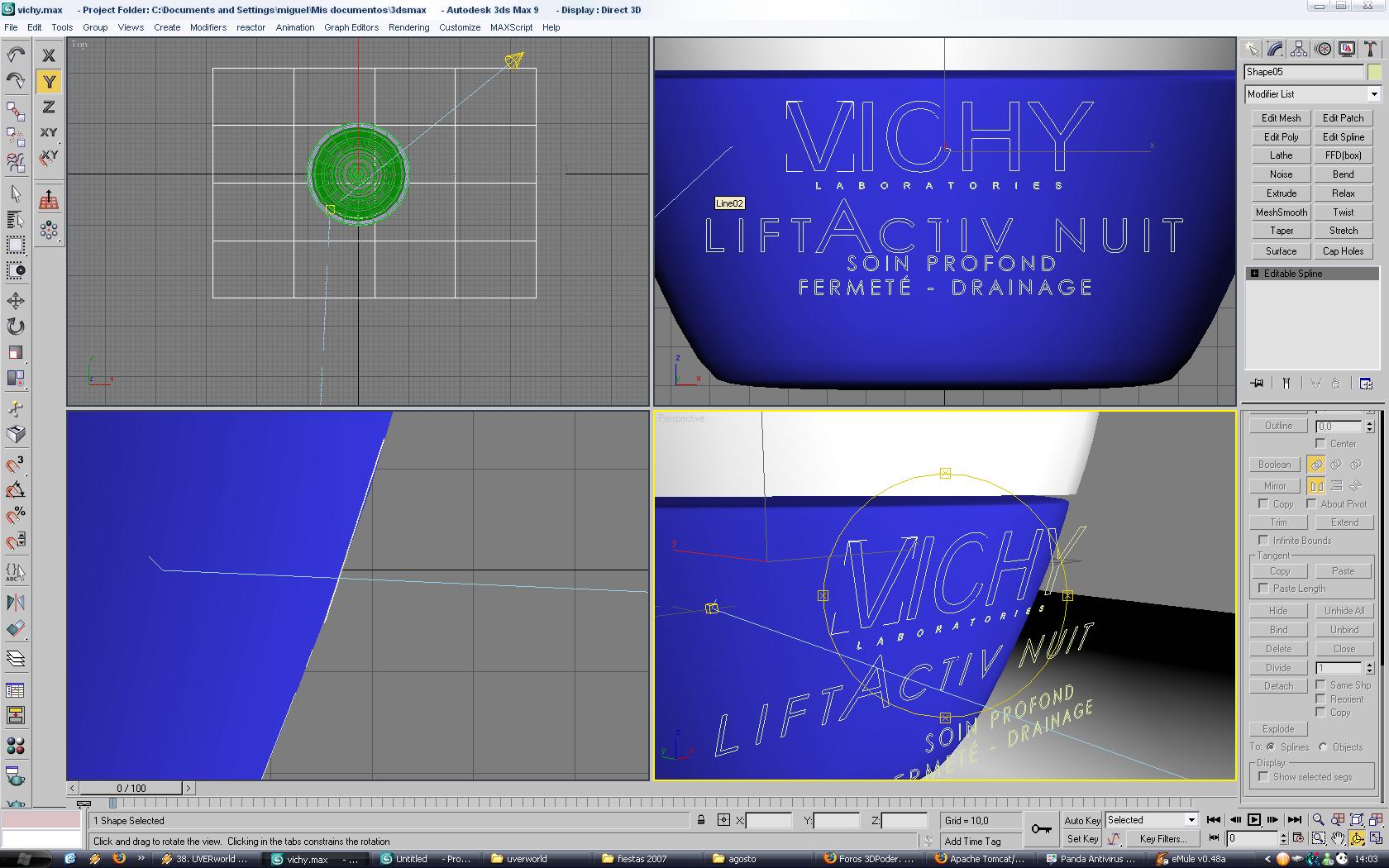Screen dimensions: 1389x868
Task: Click the Arc Rotate viewport tool
Action: point(1358,838)
